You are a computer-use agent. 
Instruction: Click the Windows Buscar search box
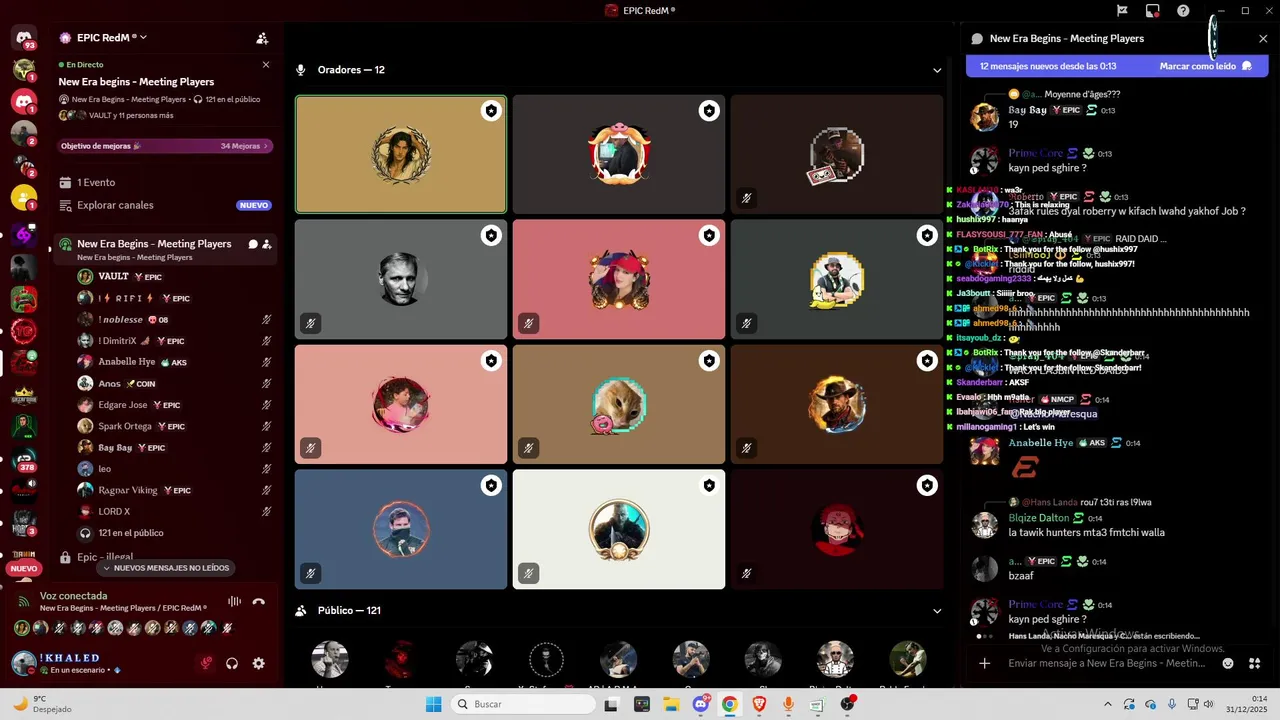[521, 704]
